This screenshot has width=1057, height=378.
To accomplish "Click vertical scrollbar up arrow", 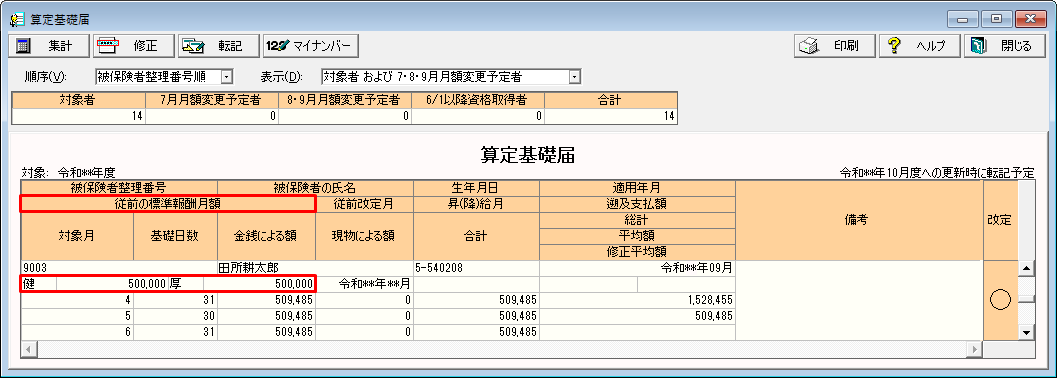I will [1027, 269].
